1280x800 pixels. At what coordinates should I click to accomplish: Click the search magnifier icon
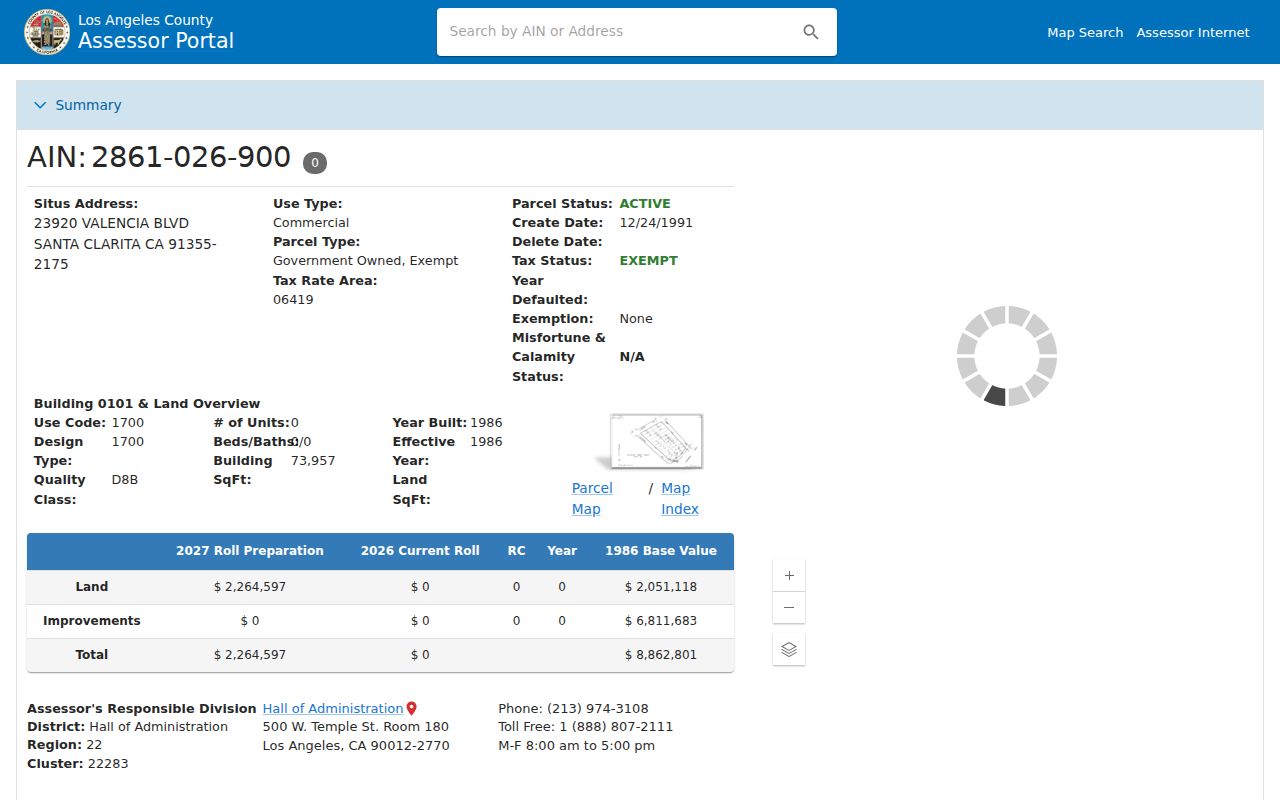[x=811, y=32]
